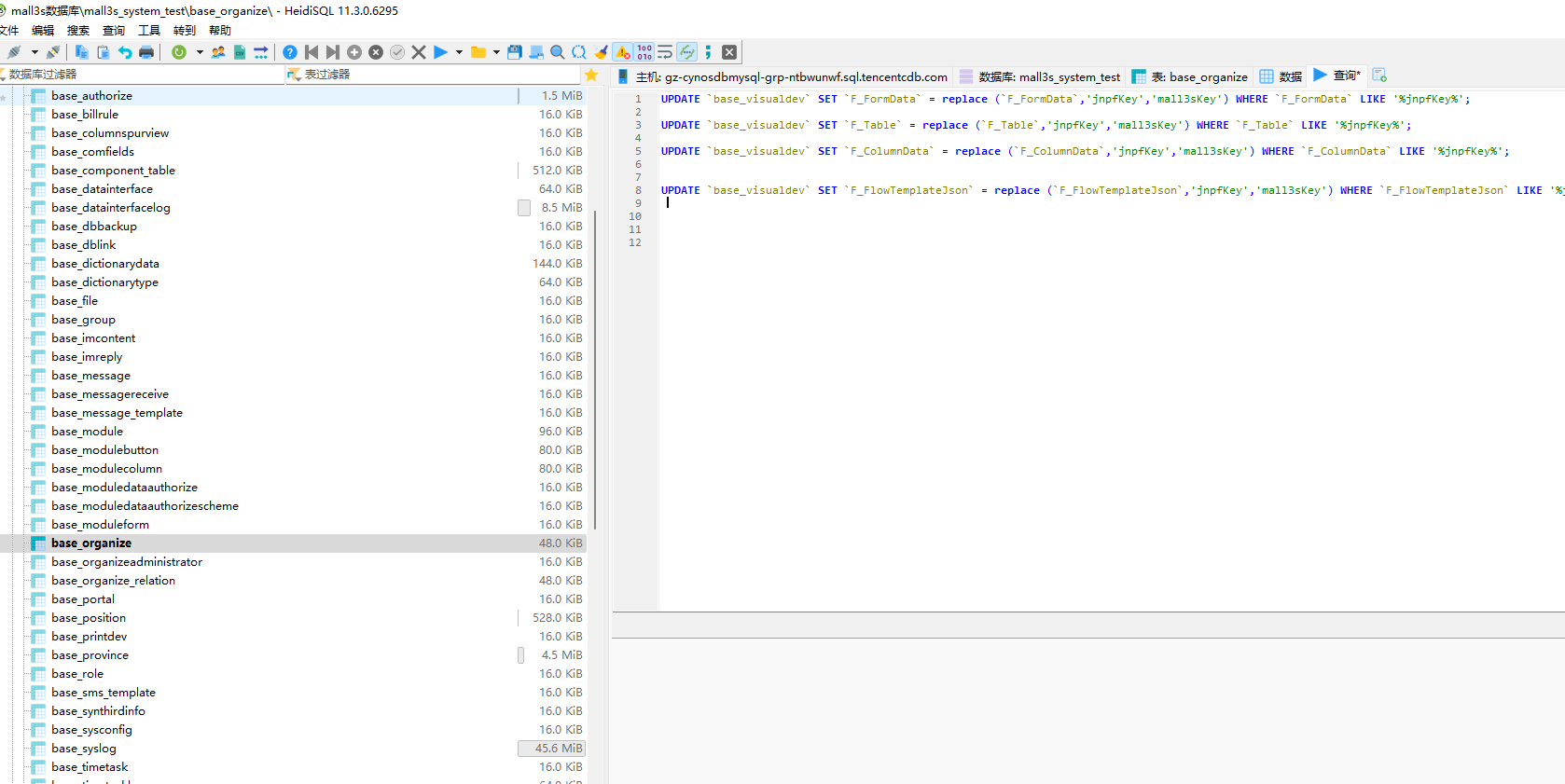Click the cancel editing X icon

(419, 52)
